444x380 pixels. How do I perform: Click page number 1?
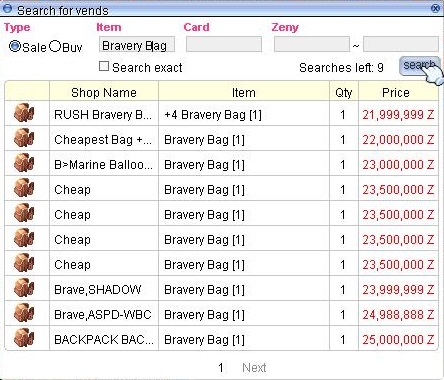pyautogui.click(x=221, y=368)
